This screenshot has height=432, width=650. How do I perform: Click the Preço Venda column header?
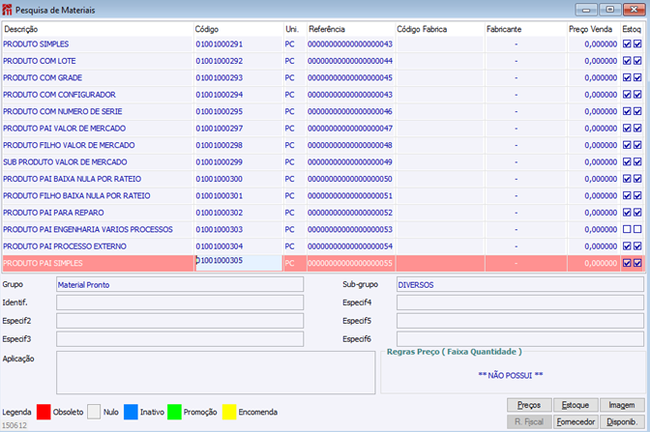pyautogui.click(x=593, y=29)
